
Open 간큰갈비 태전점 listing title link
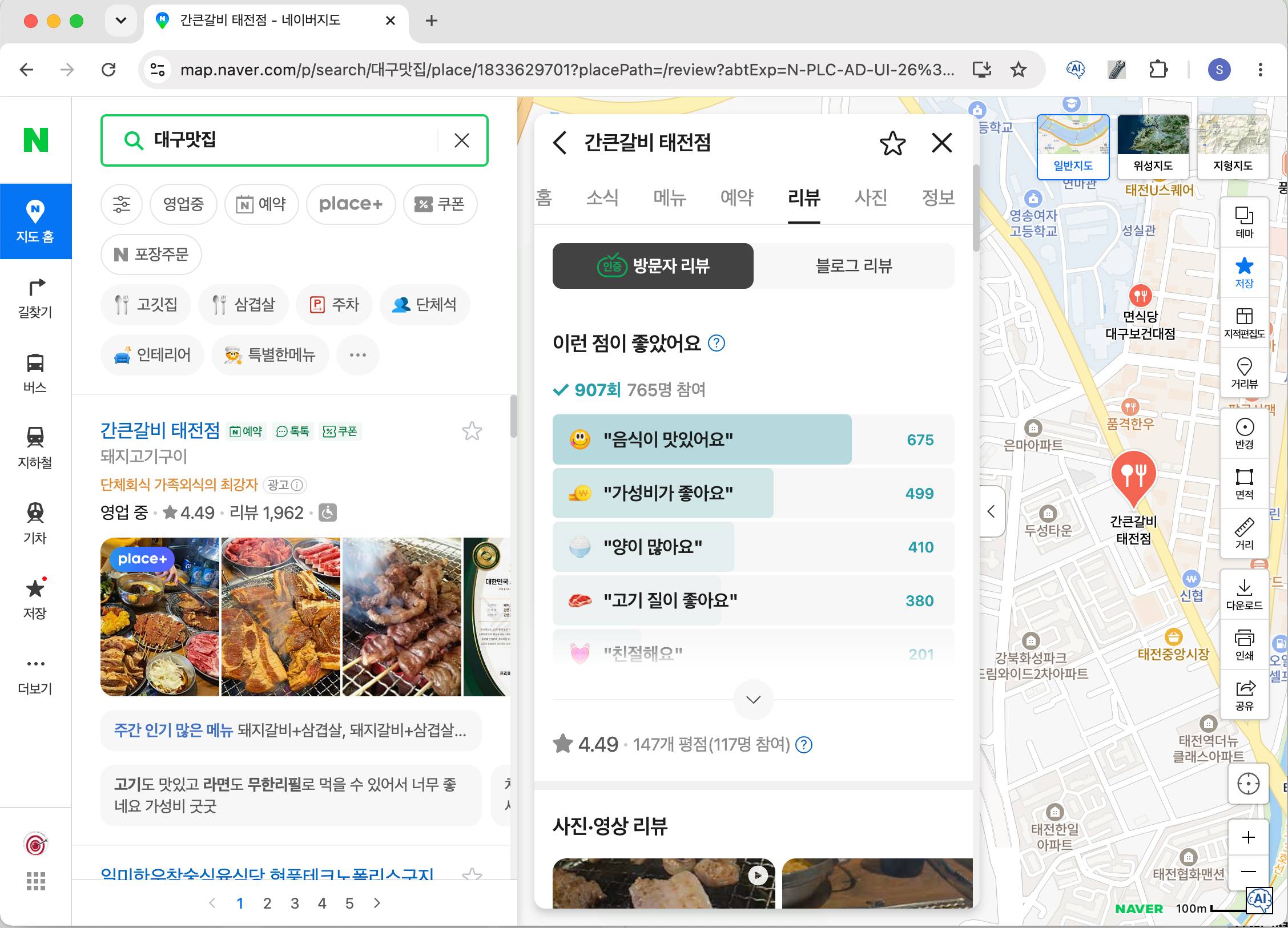(x=160, y=430)
